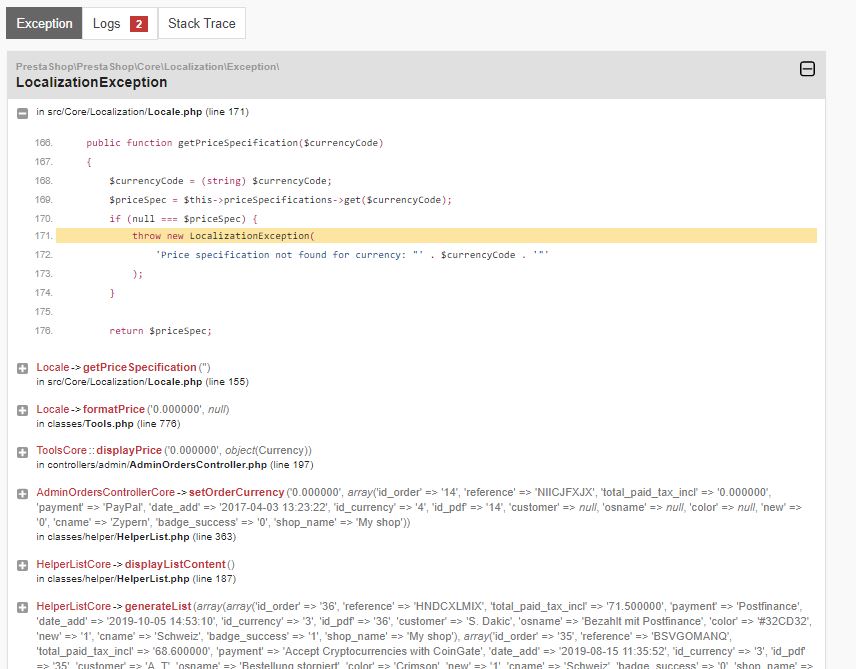Click the formatPrice method name

114,409
